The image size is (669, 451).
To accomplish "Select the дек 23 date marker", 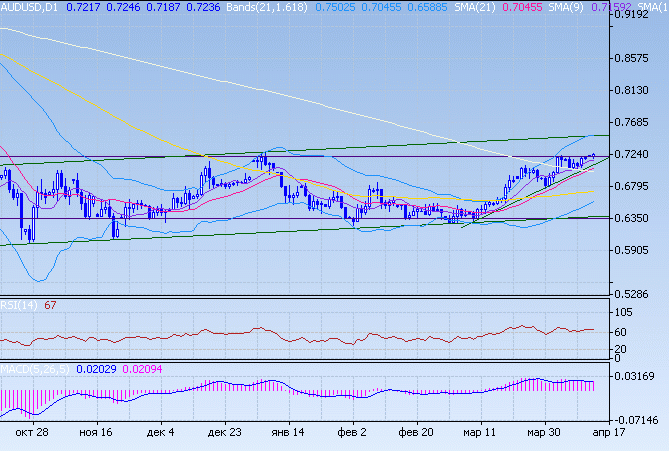I will (225, 433).
